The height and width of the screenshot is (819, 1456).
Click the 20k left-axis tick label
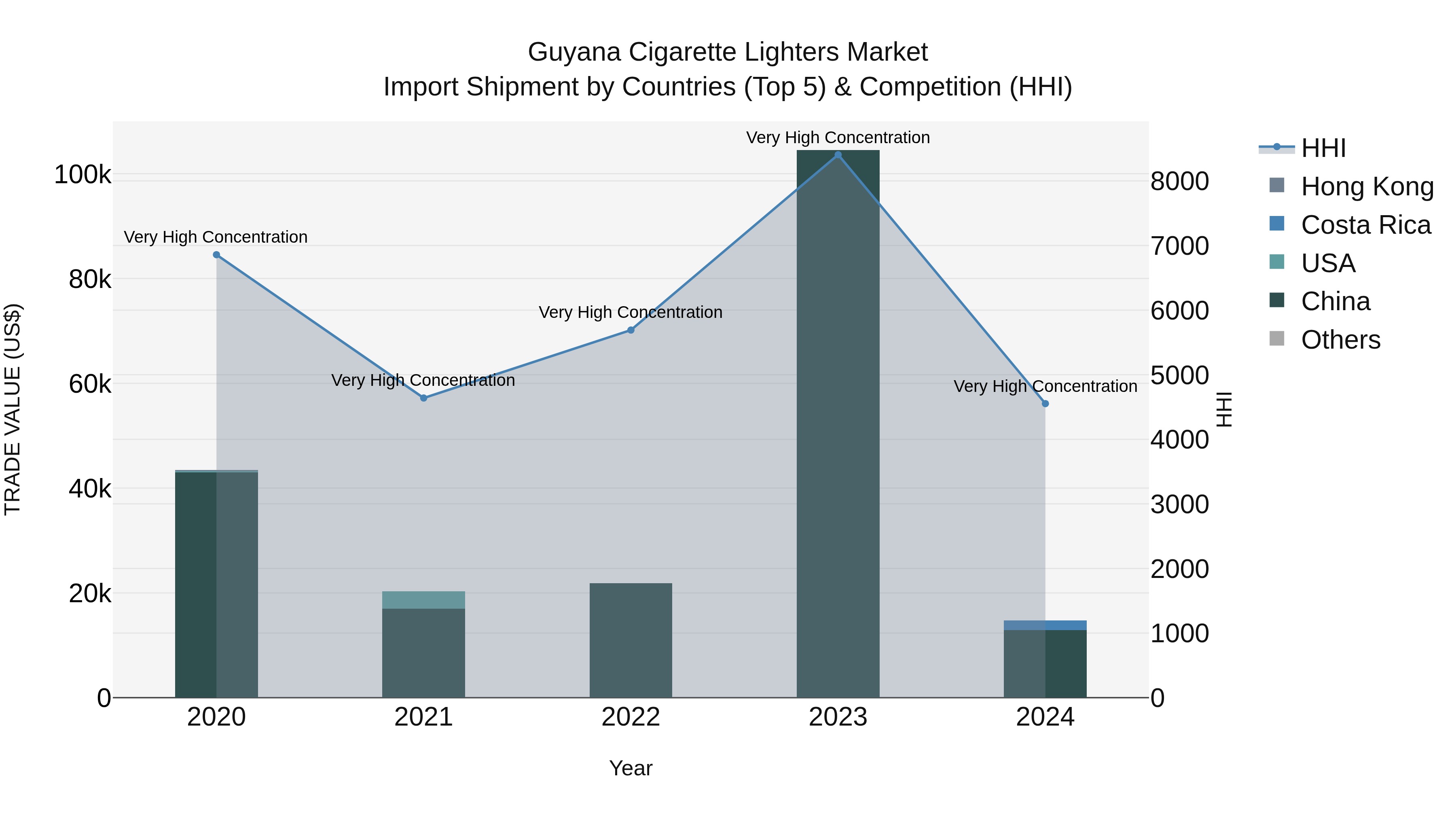click(x=90, y=593)
